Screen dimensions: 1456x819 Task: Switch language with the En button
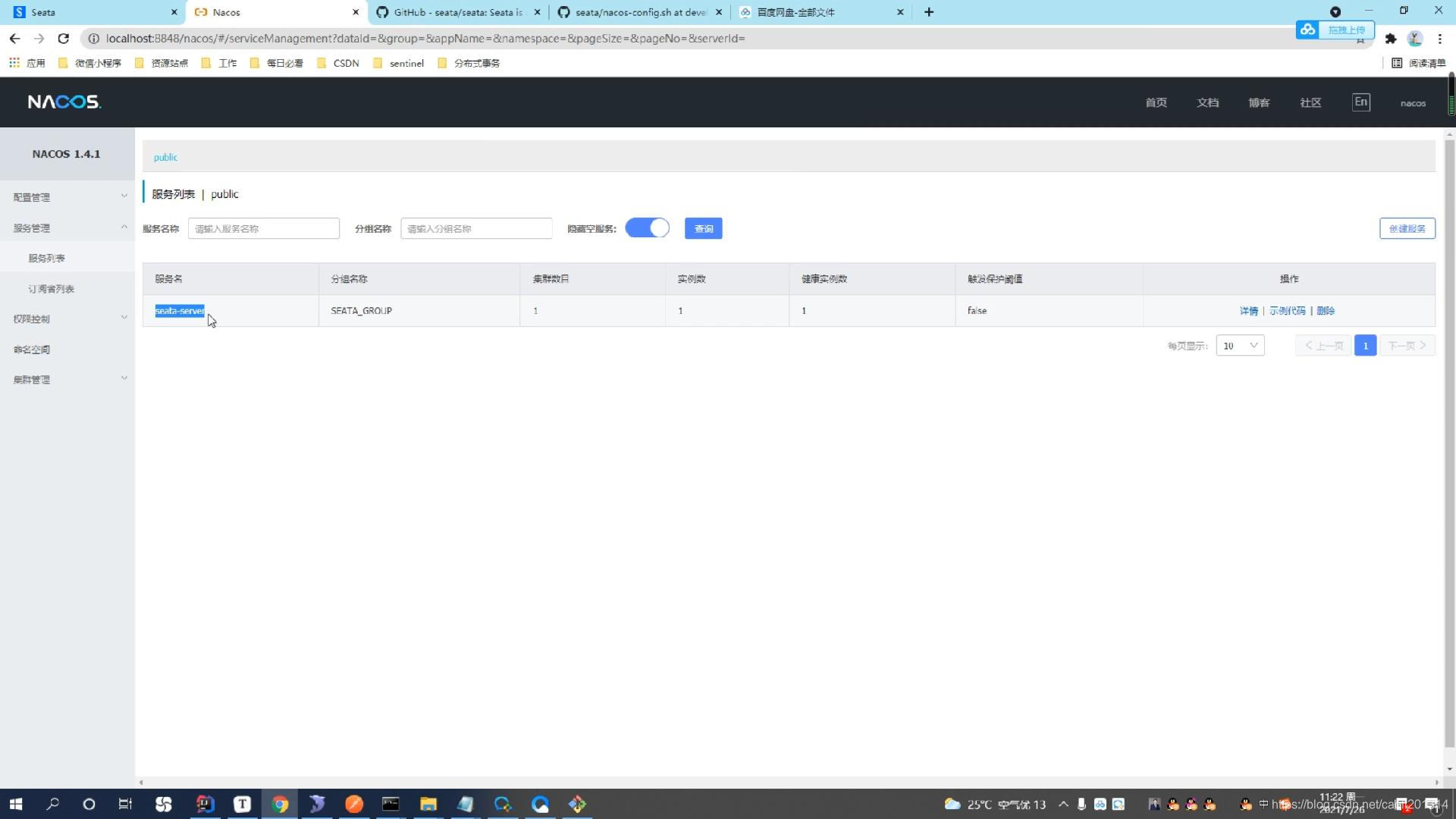click(x=1360, y=102)
